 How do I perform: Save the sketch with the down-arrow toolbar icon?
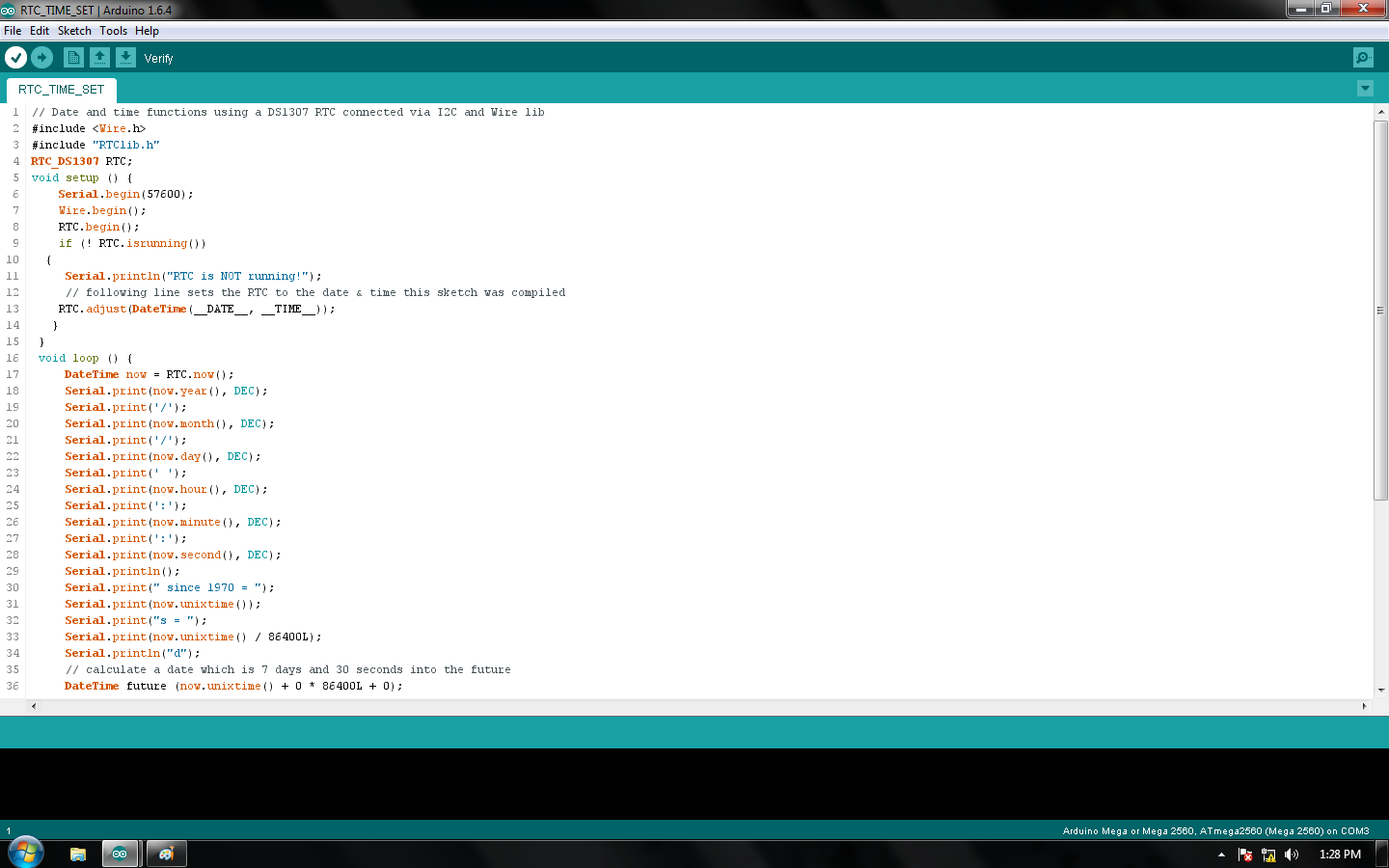tap(125, 58)
